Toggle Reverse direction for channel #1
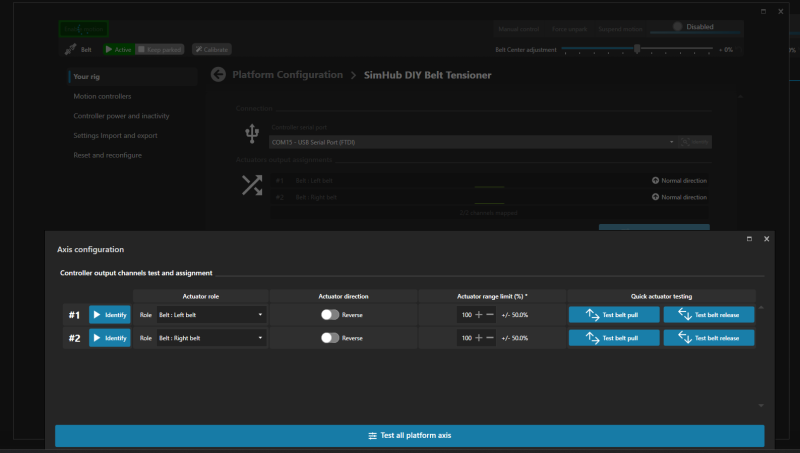 point(330,315)
